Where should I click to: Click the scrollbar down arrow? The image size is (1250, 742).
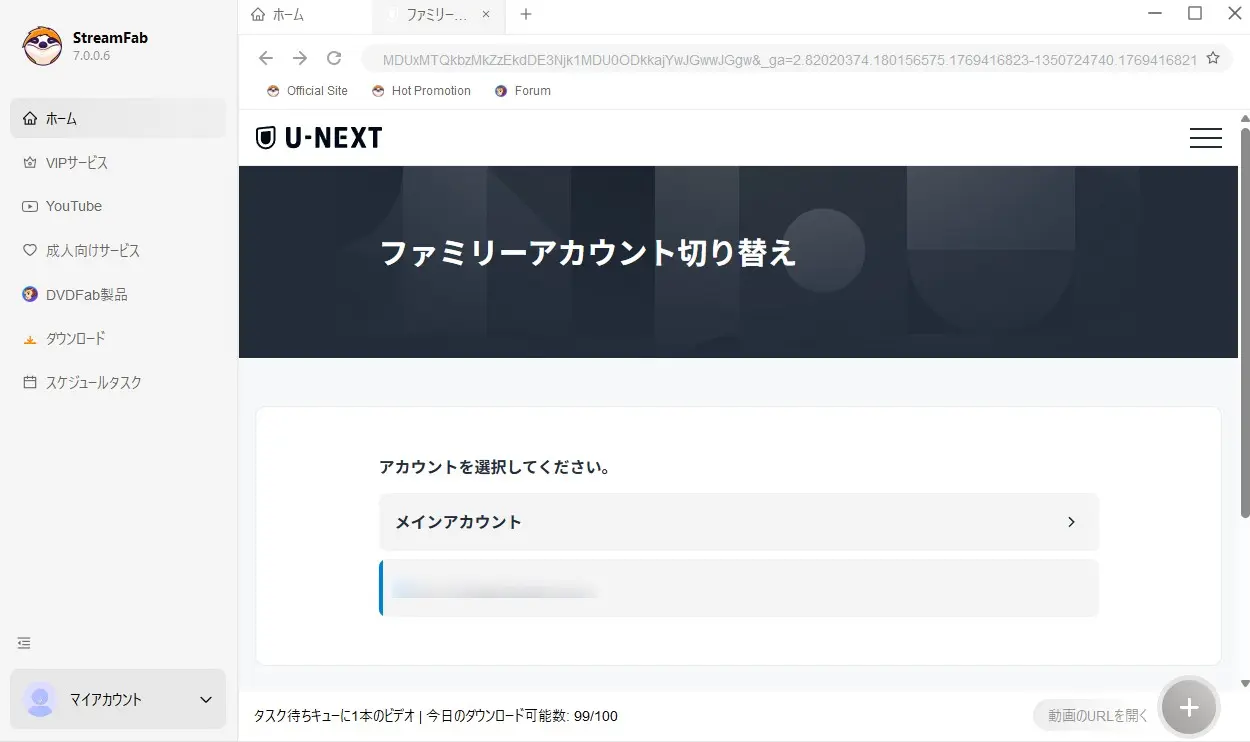[x=1245, y=683]
